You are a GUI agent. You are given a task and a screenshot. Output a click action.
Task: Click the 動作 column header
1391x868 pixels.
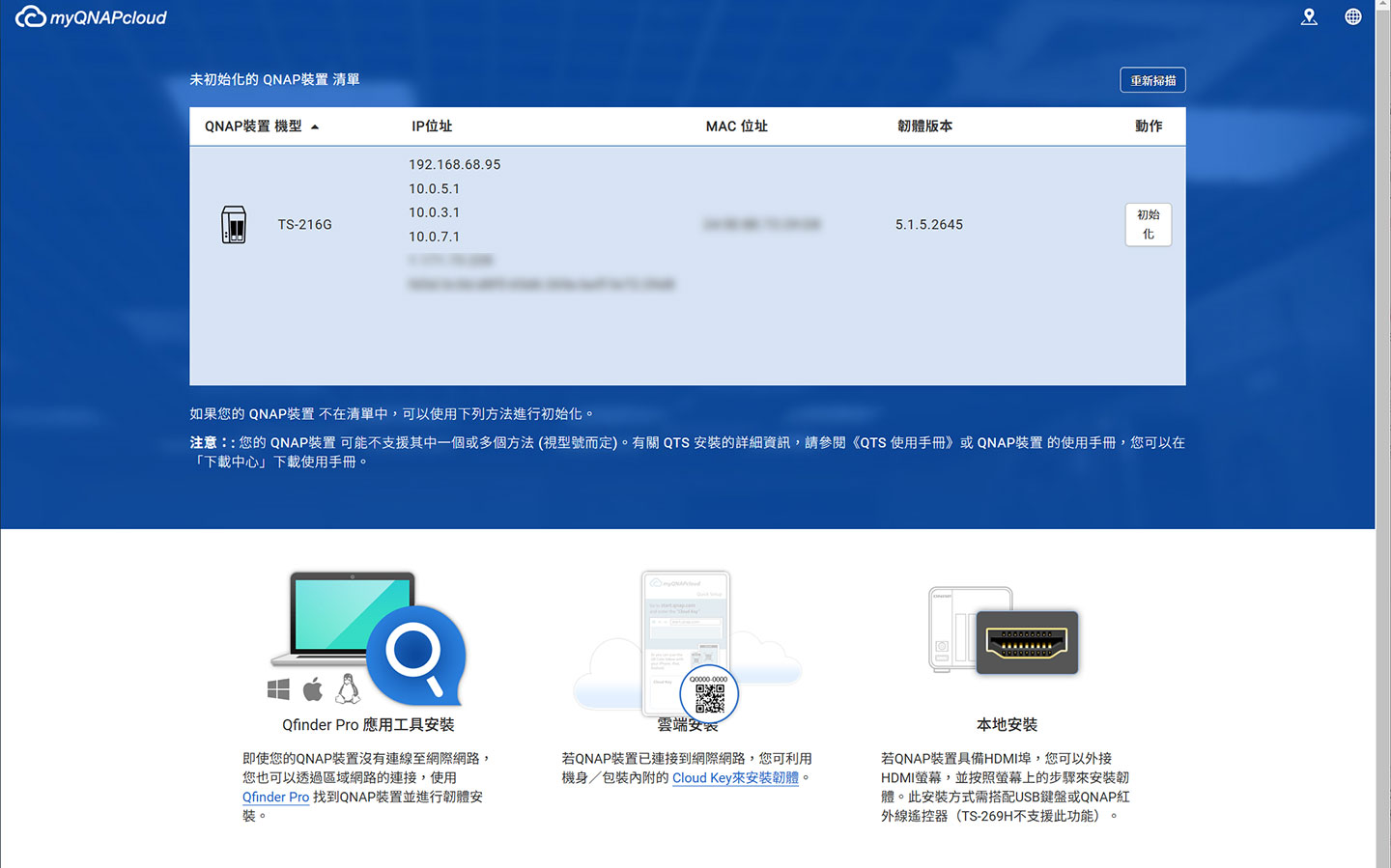(1149, 126)
